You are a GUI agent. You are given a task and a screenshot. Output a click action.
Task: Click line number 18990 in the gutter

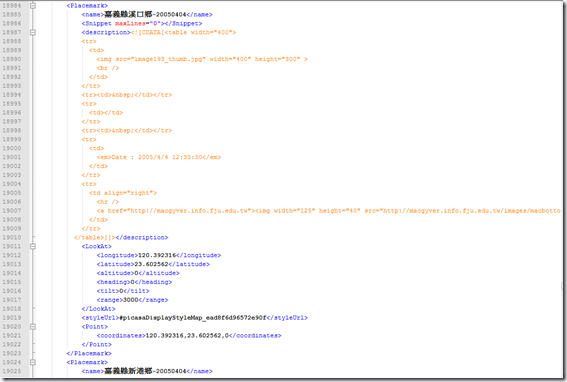tap(12, 59)
